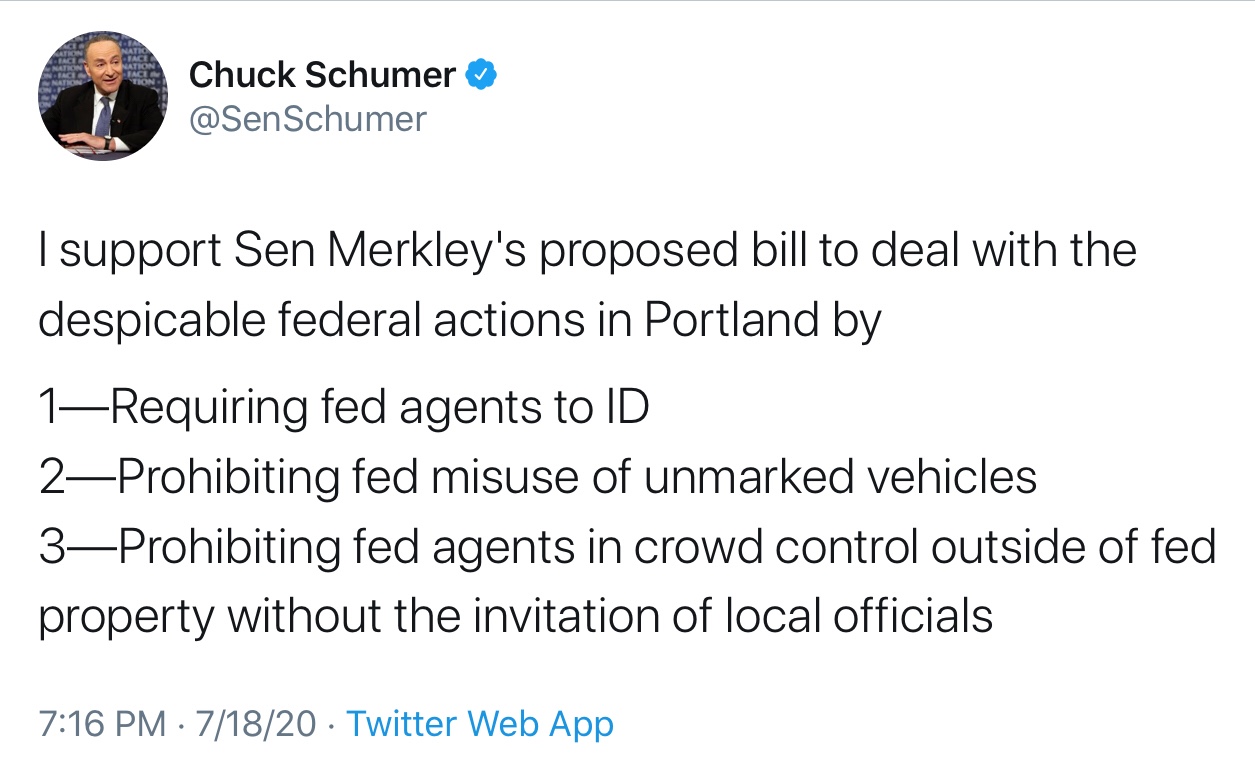Click the "2—Prohibiting fed misuse" line
Viewport: 1255px width, 765px height.
pyautogui.click(x=537, y=477)
